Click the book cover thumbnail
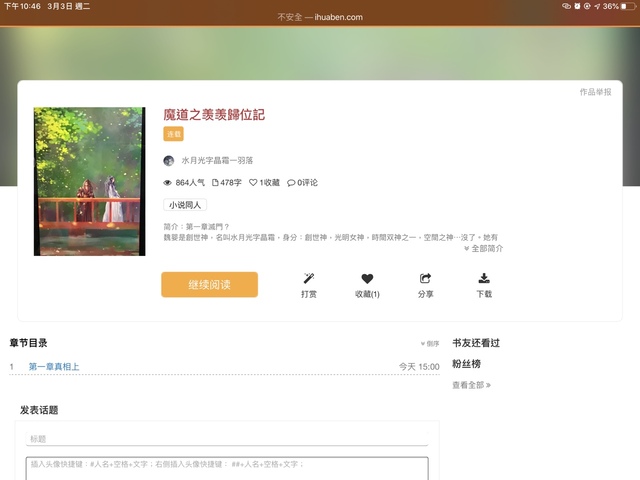Viewport: 640px width, 480px height. click(89, 181)
